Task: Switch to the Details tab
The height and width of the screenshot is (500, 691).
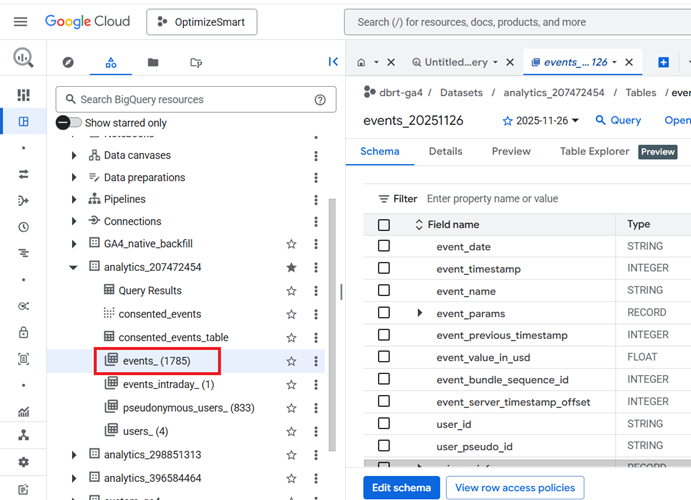Action: (x=446, y=151)
